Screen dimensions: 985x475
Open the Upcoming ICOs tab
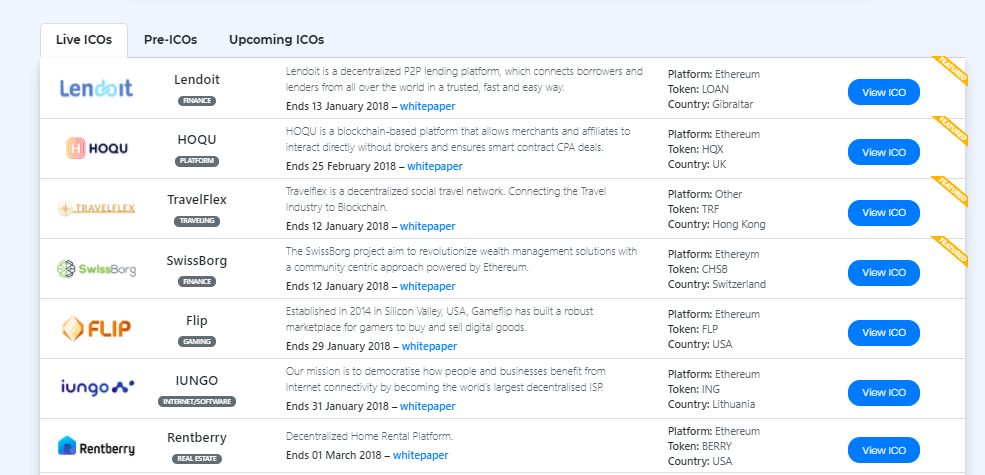pos(276,40)
